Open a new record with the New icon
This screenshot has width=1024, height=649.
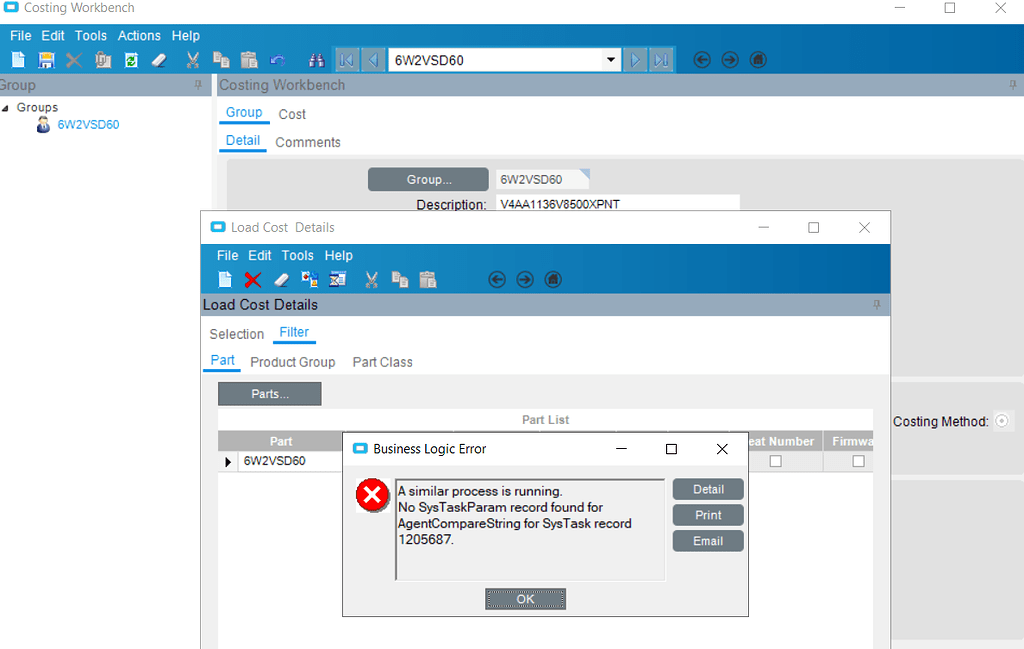point(17,59)
